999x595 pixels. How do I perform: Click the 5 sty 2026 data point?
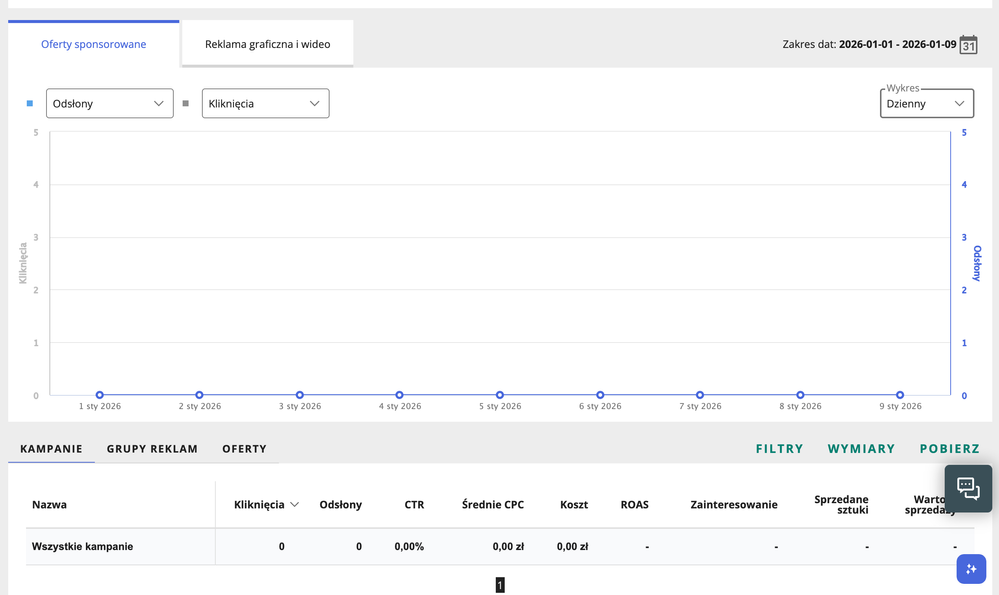coord(500,395)
